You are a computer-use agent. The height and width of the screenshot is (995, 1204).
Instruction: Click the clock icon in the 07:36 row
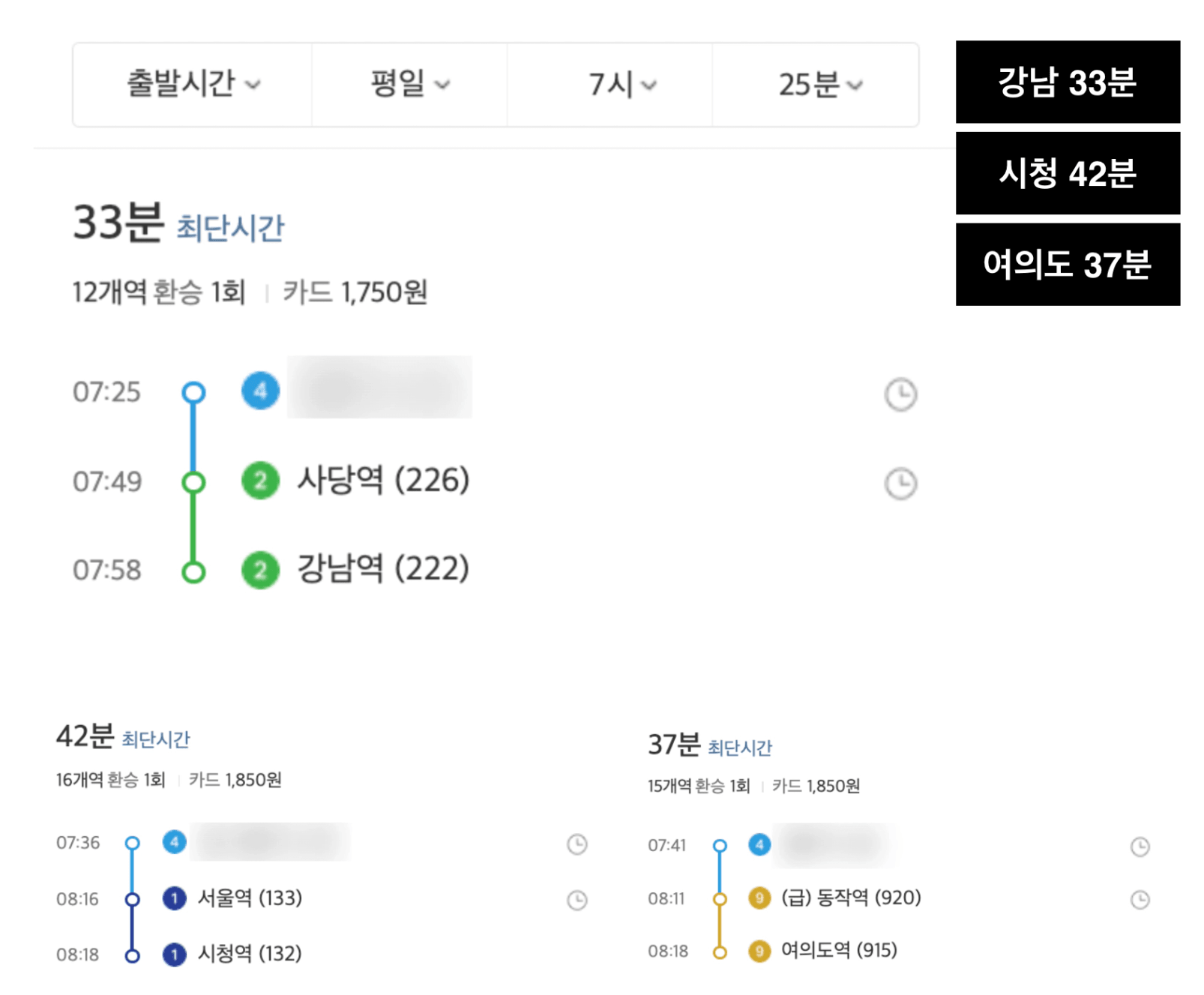[577, 844]
